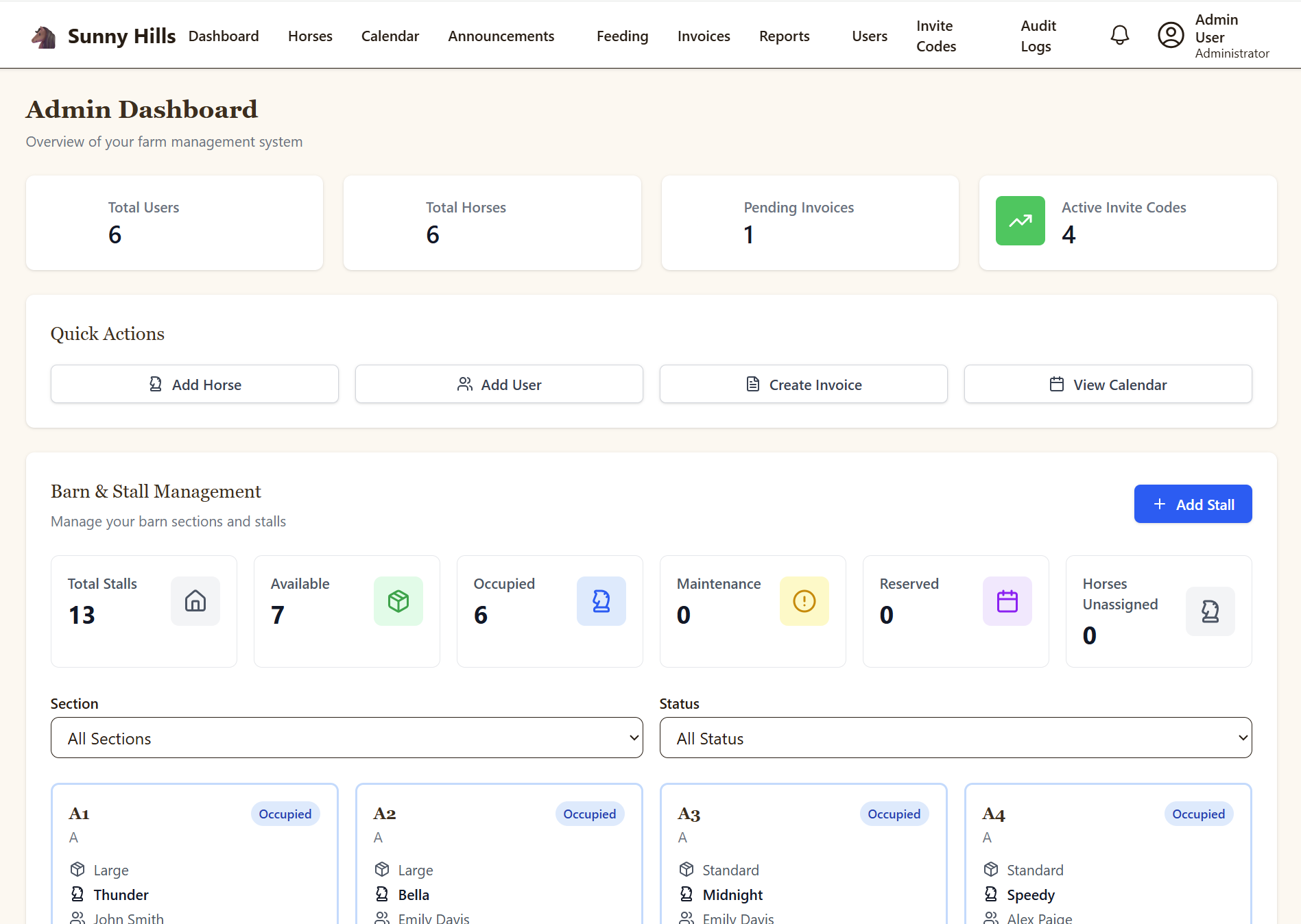Click the Total Users stat card
Screen dimensions: 1301x924
click(x=174, y=223)
